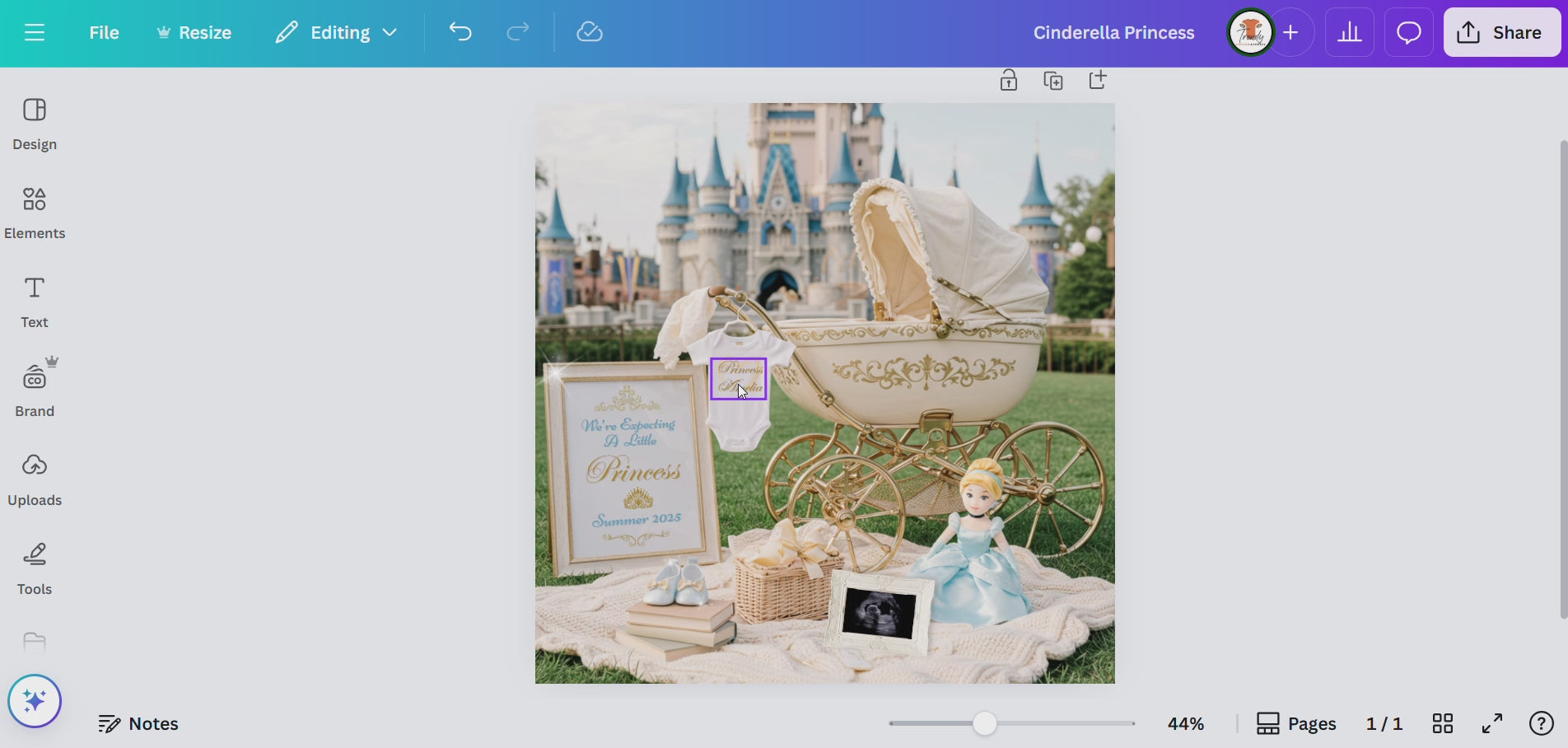Open the comments speech bubble
This screenshot has height=748, width=1568.
1409,32
